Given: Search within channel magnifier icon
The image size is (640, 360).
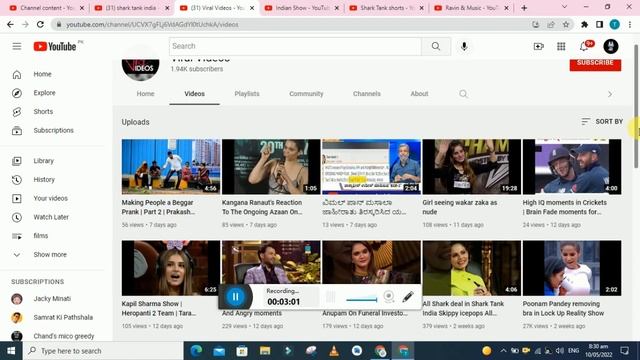Looking at the screenshot, I should [463, 94].
